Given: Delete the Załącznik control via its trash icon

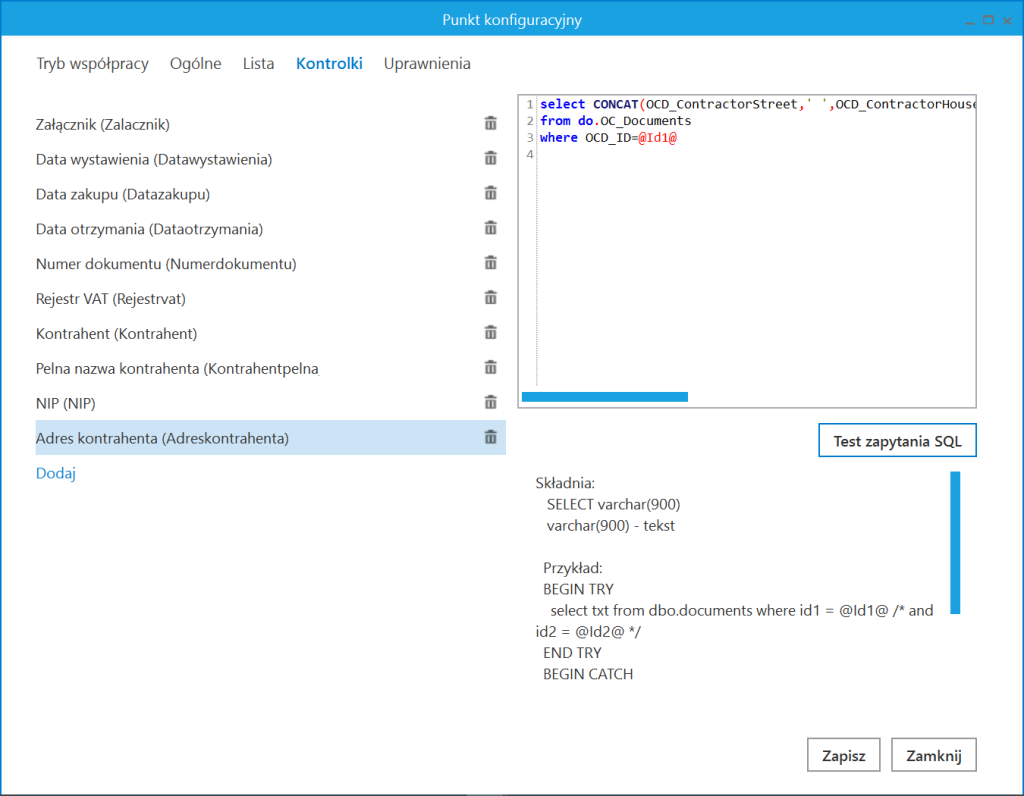Looking at the screenshot, I should tap(489, 122).
